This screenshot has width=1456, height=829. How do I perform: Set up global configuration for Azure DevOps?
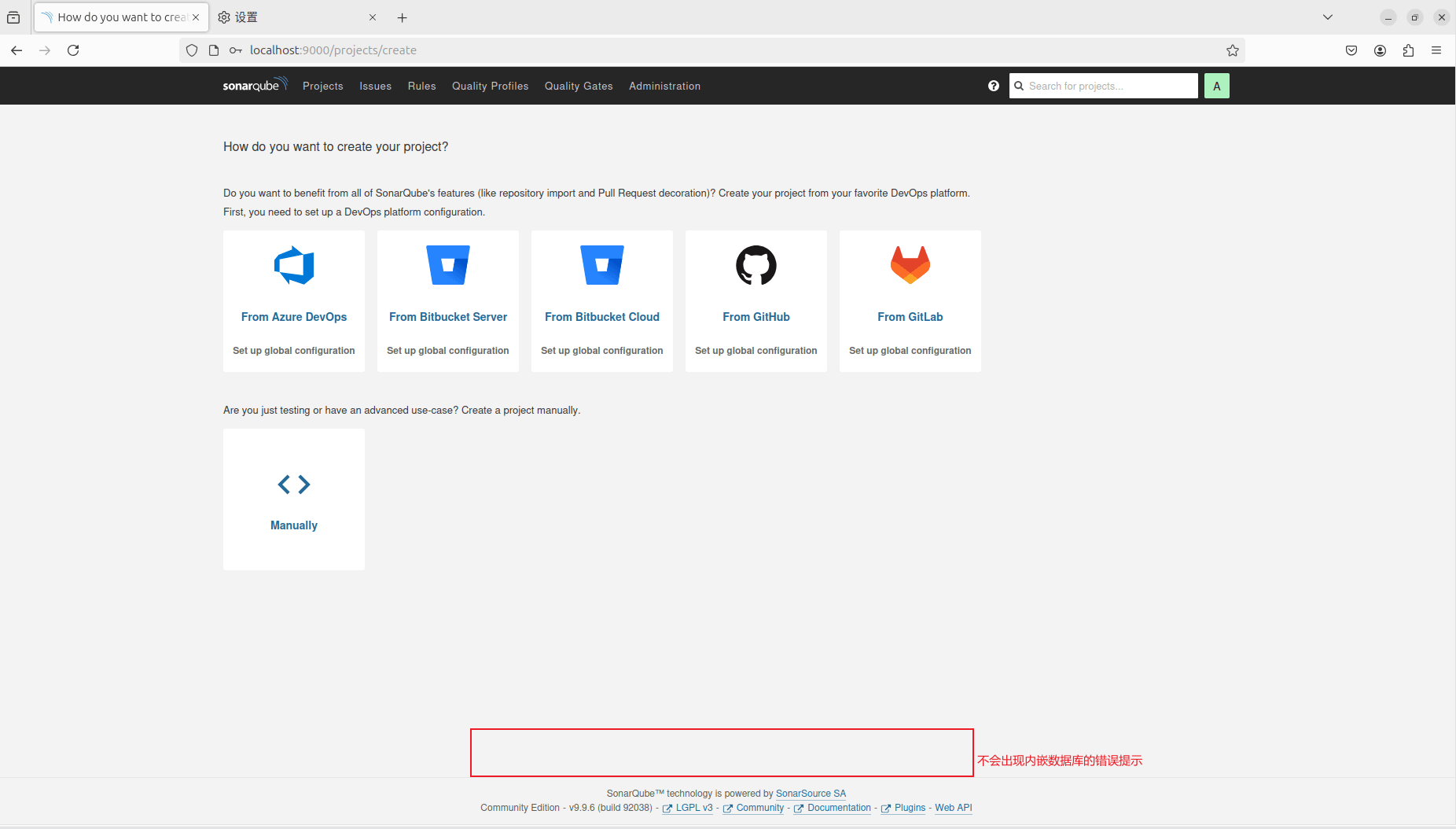[294, 351]
